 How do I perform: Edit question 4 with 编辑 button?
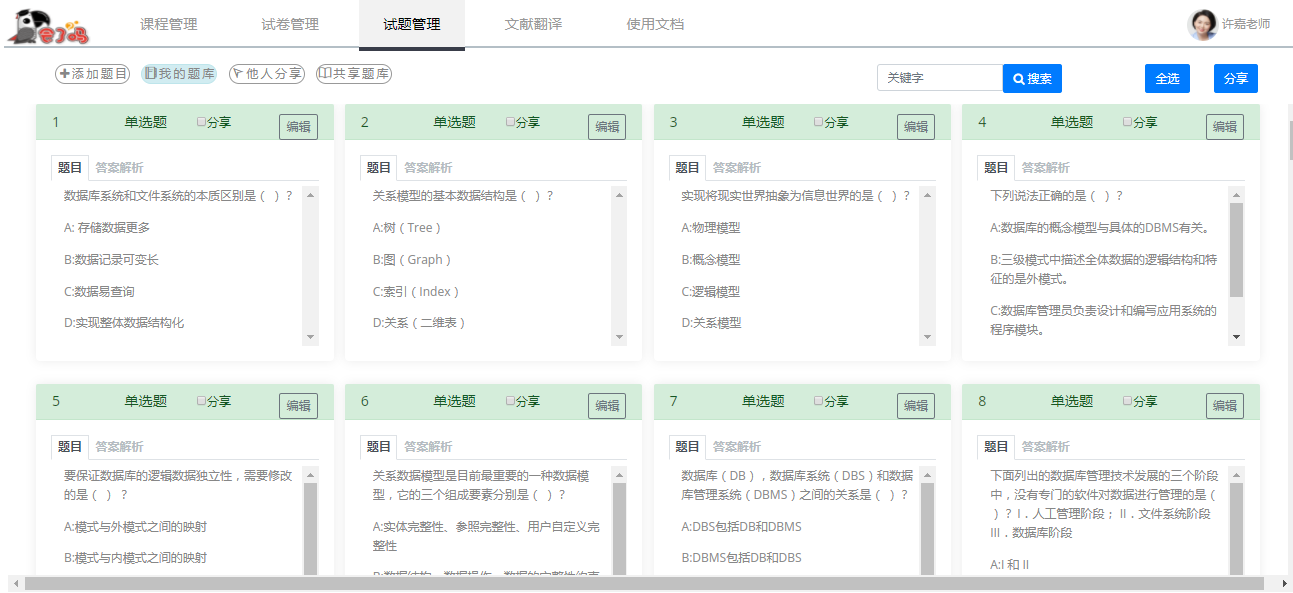click(1225, 127)
